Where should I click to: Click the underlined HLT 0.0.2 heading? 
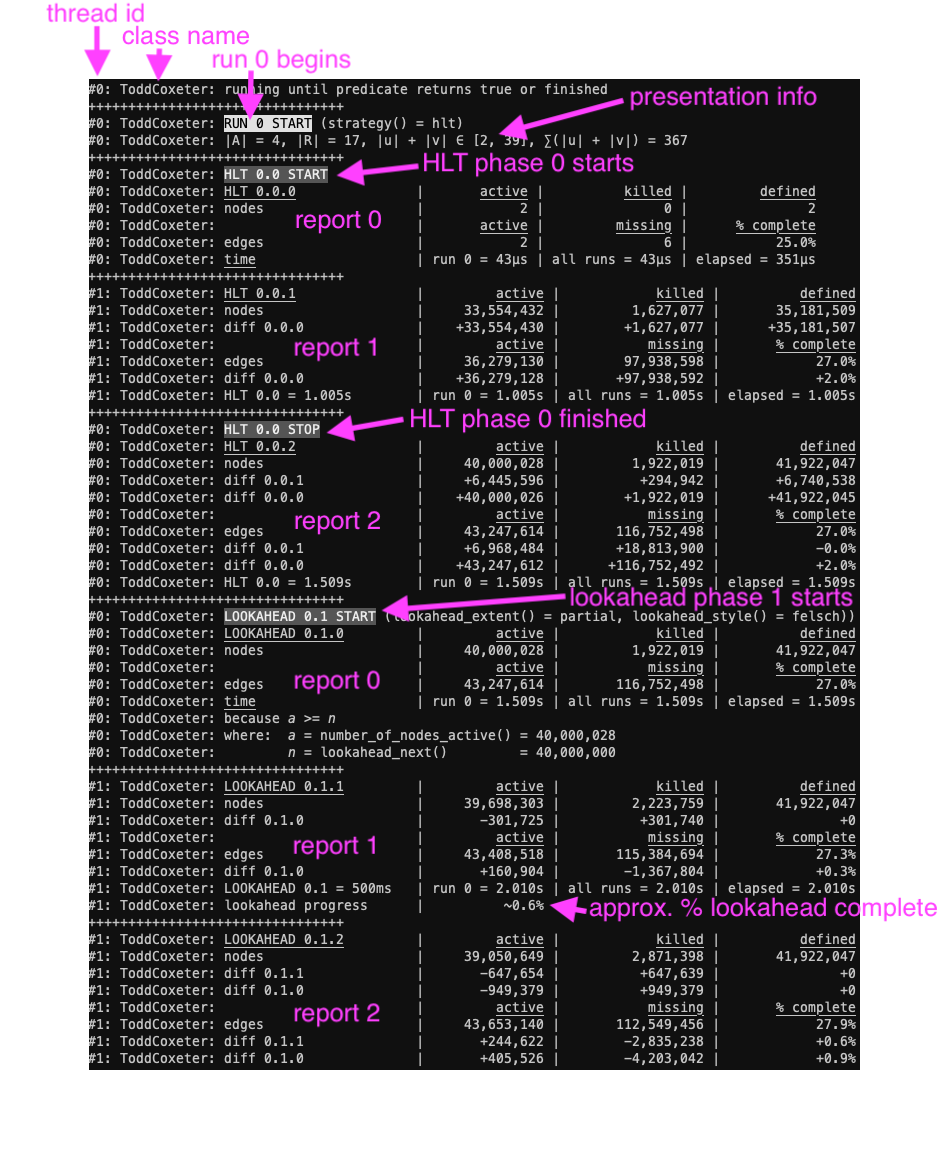[259, 447]
